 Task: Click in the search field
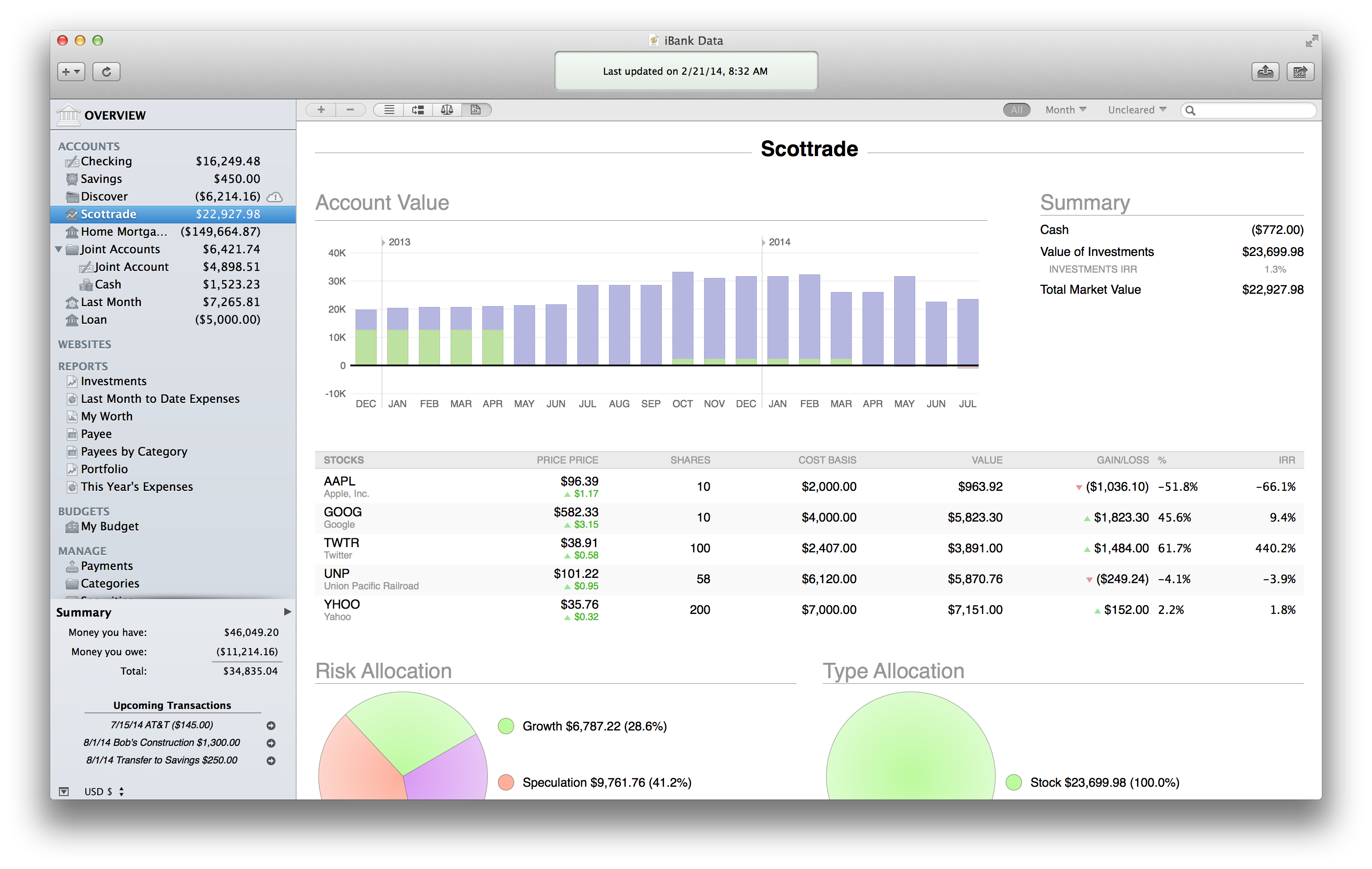point(1254,110)
